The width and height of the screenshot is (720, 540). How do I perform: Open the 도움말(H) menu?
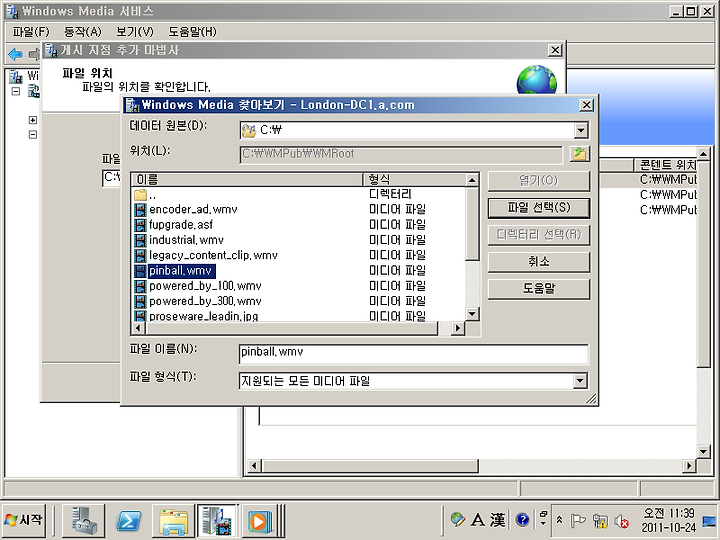click(x=192, y=32)
